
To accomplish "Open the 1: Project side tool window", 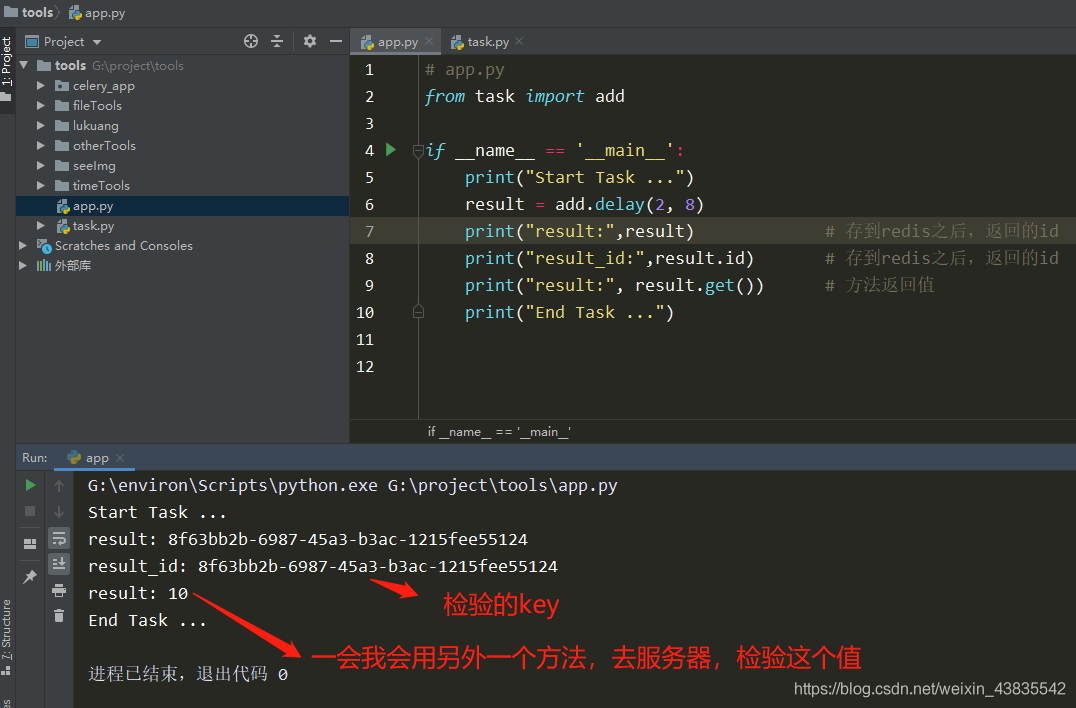I will point(7,67).
